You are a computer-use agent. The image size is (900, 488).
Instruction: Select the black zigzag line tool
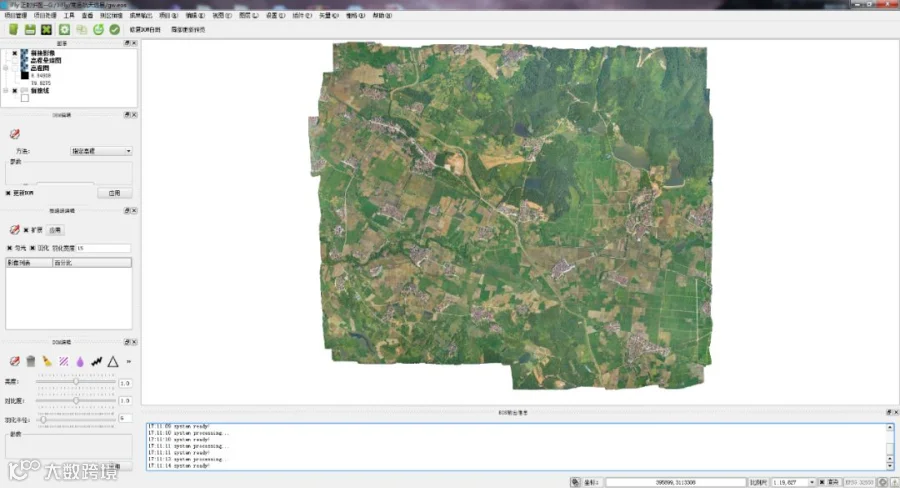pyautogui.click(x=96, y=361)
